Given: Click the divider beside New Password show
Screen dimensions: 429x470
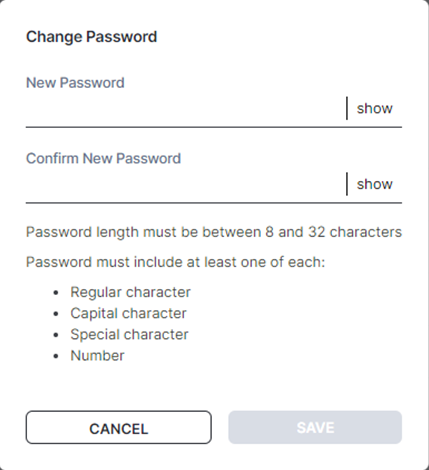Looking at the screenshot, I should click(347, 108).
